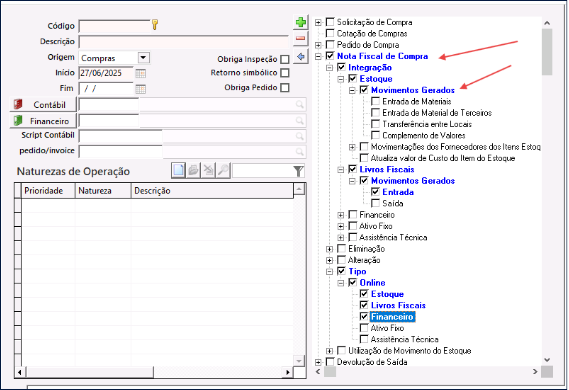This screenshot has height=390, width=569.
Task: Select Assistência Técnica under Online
Action: coord(405,339)
